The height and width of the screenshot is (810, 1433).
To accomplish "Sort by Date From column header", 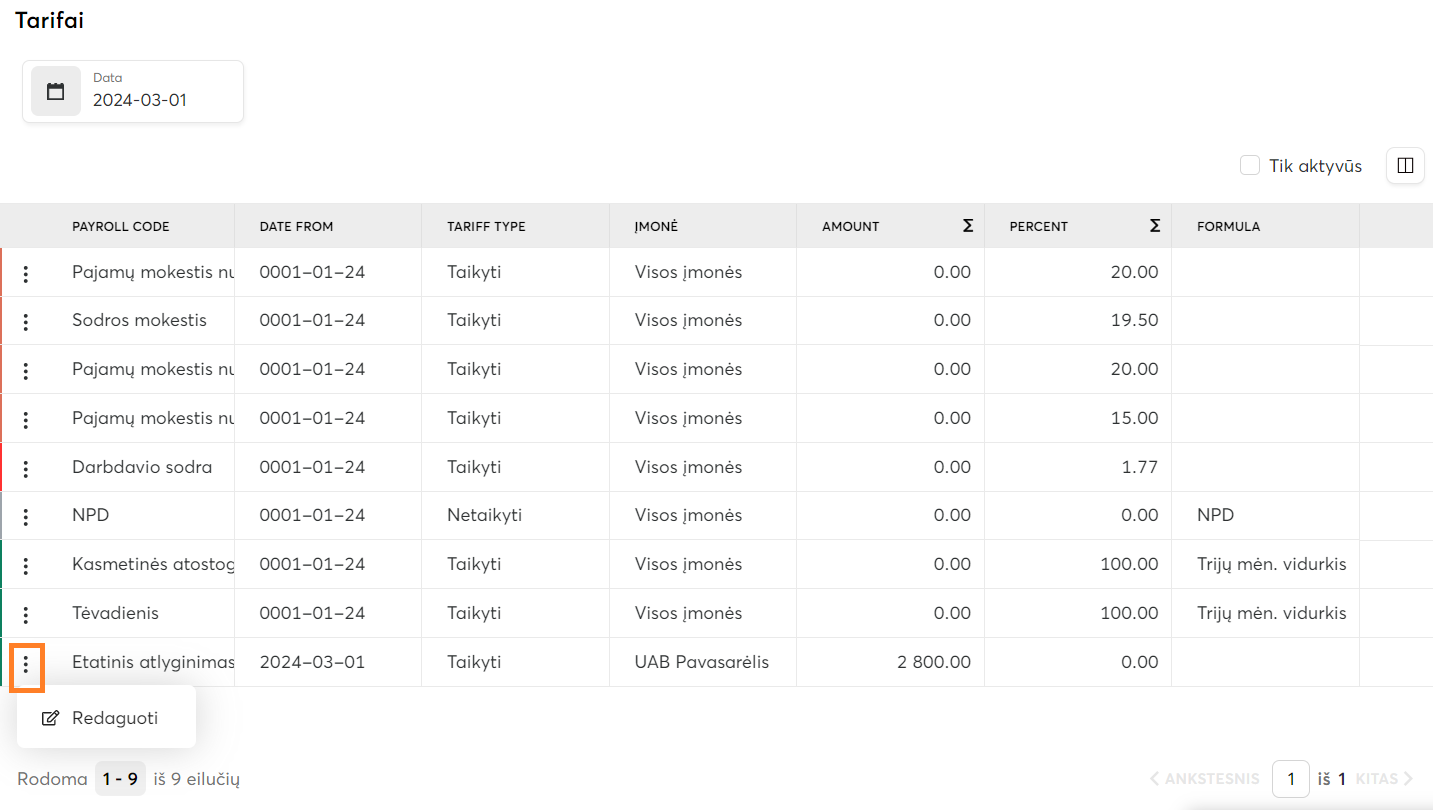I will click(x=296, y=227).
